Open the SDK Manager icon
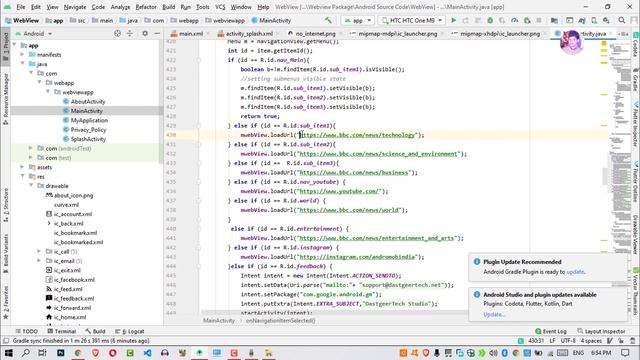Image resolution: width=640 pixels, height=360 pixels. coord(607,20)
